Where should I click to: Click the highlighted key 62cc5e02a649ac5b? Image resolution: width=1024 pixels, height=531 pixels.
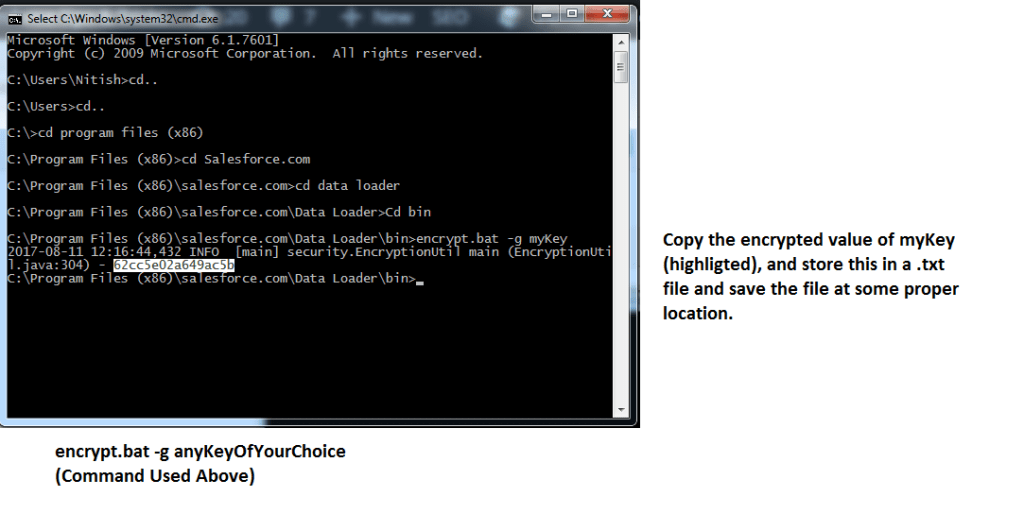[x=173, y=265]
